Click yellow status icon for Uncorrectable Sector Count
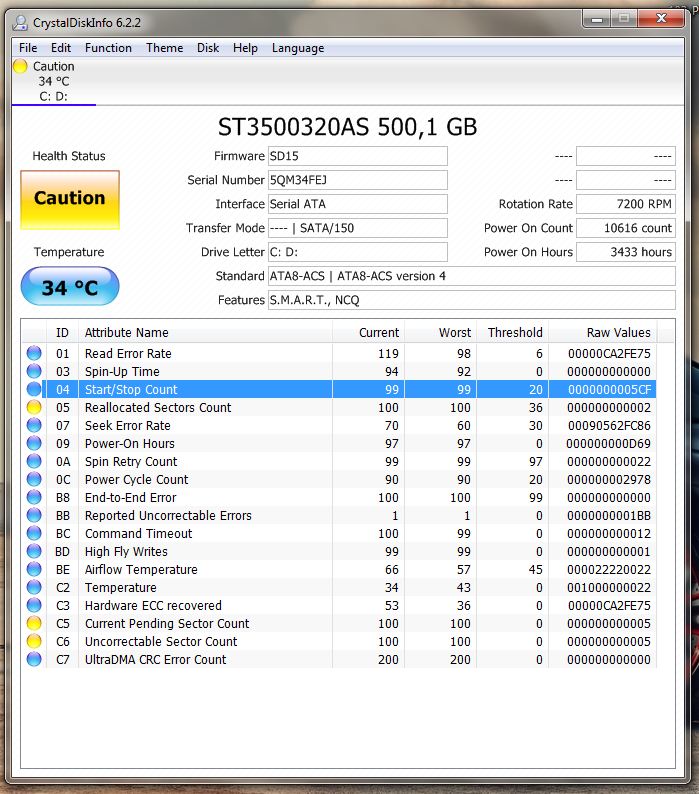This screenshot has width=699, height=794. tap(34, 641)
